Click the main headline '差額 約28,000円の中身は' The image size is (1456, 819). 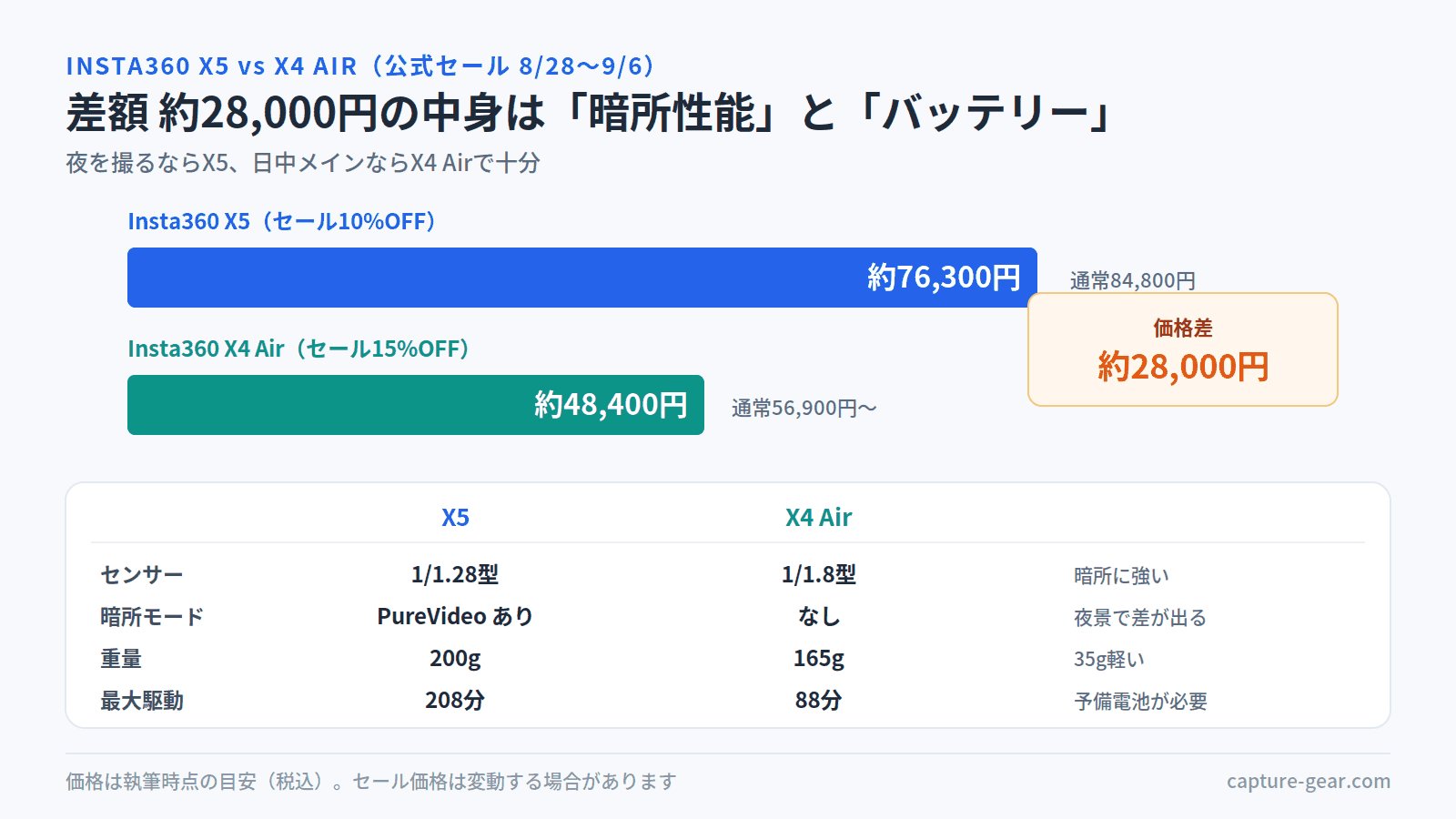[306, 113]
